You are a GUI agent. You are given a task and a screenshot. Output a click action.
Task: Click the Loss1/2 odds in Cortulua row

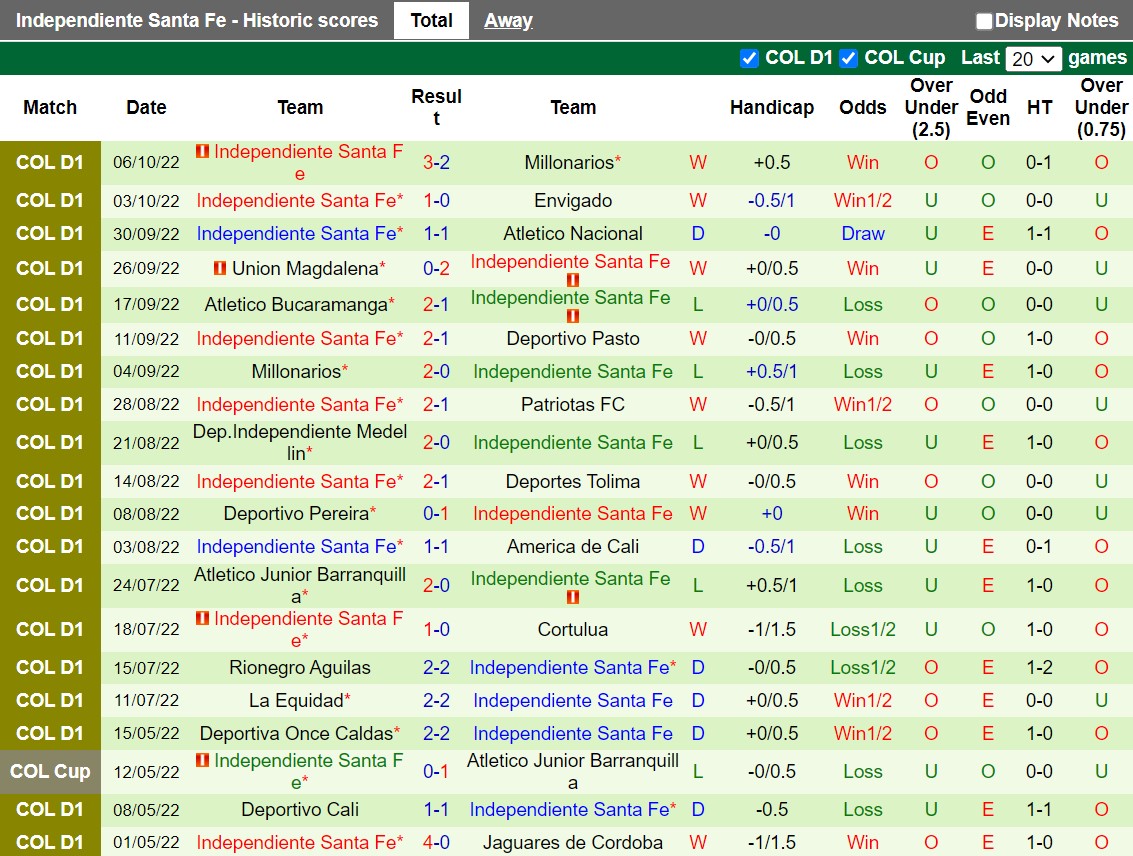coord(863,629)
